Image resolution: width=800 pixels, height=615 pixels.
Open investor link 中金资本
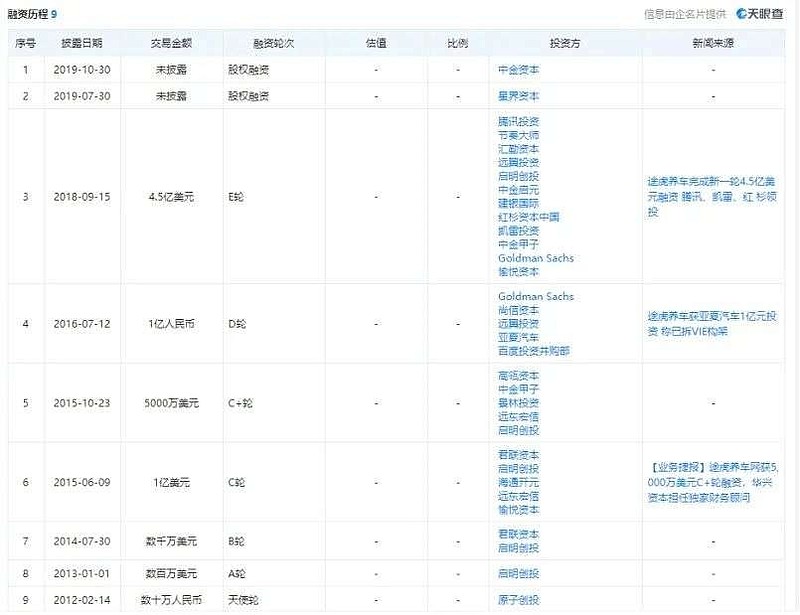coord(518,70)
